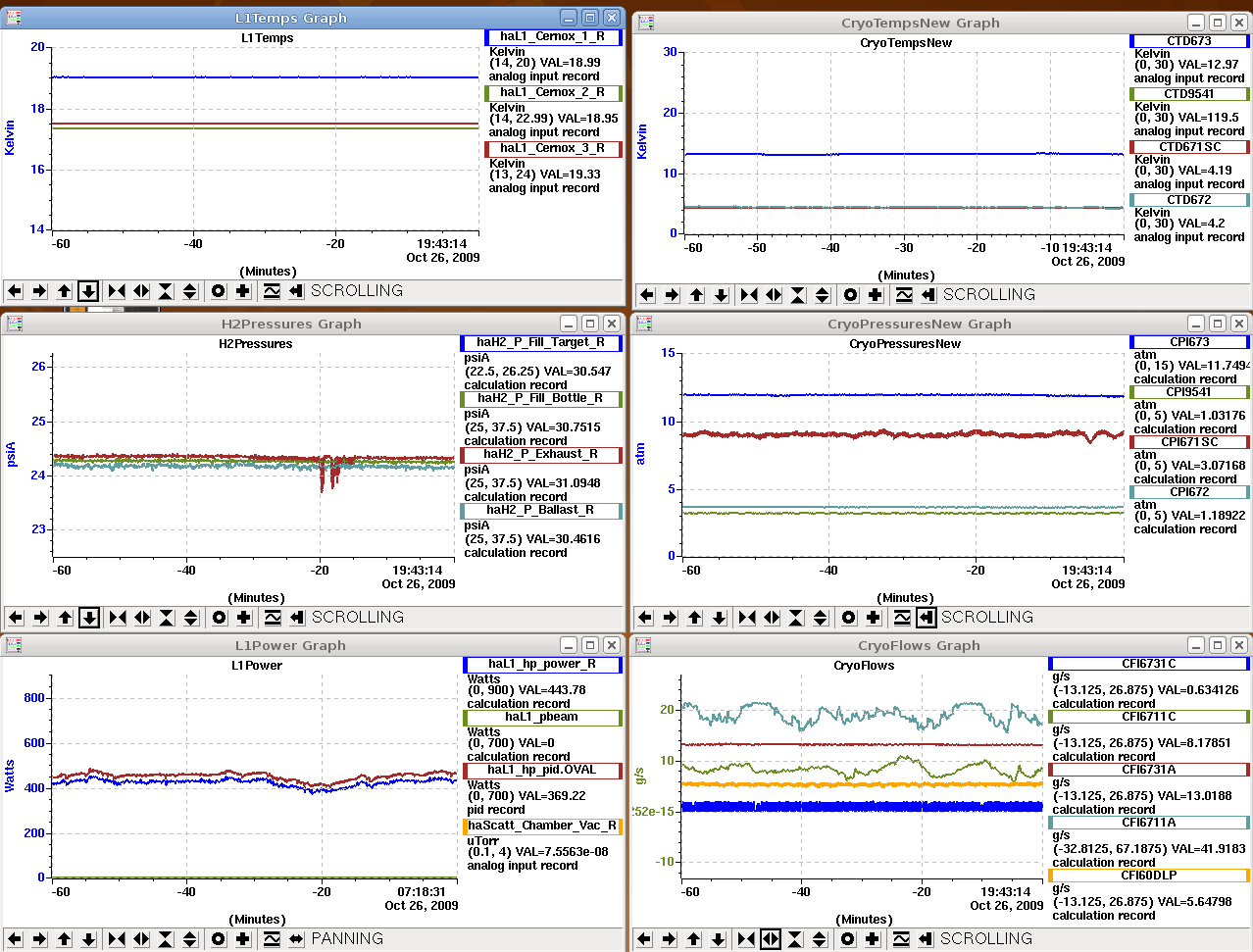Waveform line icon in H2Pressures Graph toolbar
This screenshot has height=952, width=1253.
click(x=273, y=618)
